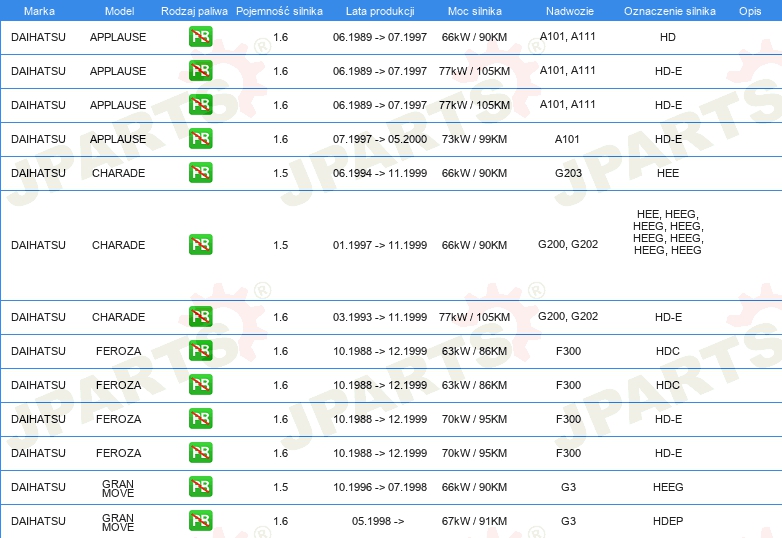Select '66kW / 90KM' in the APPLAUSE HD row
This screenshot has width=782, height=538.
(x=474, y=37)
